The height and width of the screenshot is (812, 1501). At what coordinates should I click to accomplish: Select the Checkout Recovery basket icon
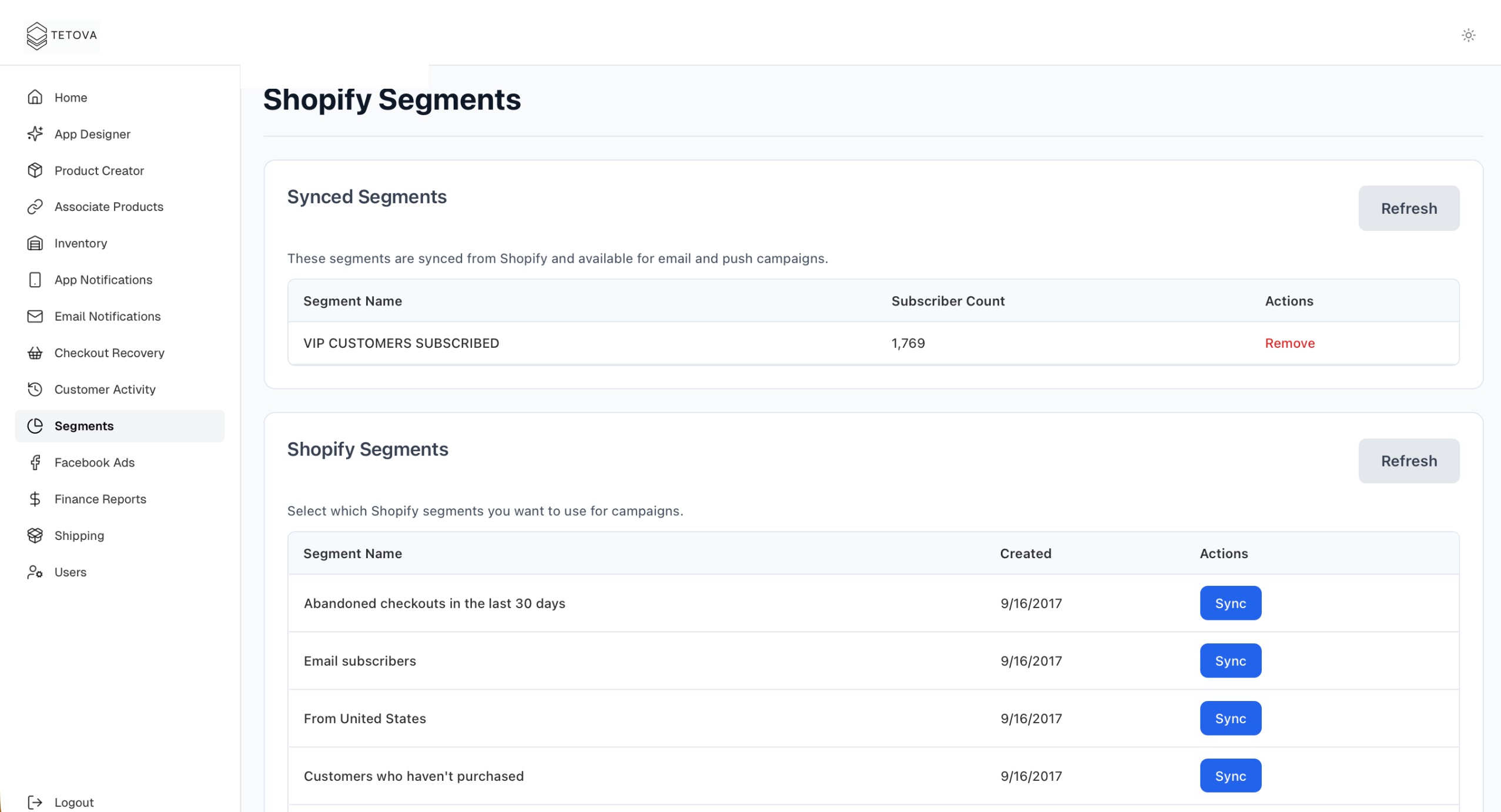click(x=35, y=353)
